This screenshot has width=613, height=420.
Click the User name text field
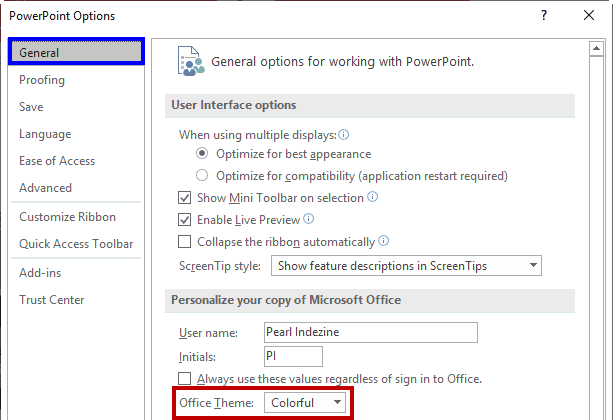[x=371, y=332]
